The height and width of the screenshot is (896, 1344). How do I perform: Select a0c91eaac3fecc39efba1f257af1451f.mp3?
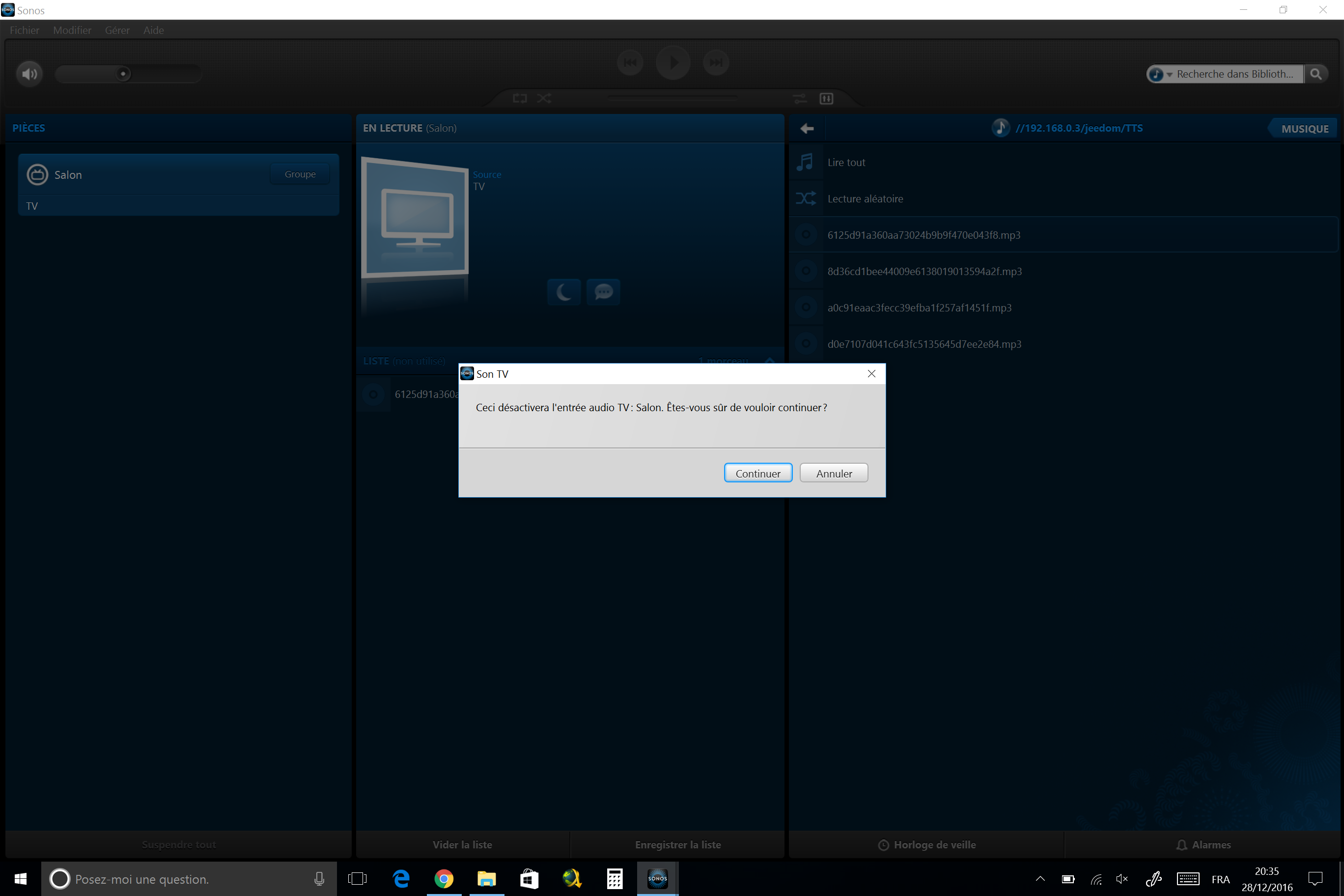1064,308
